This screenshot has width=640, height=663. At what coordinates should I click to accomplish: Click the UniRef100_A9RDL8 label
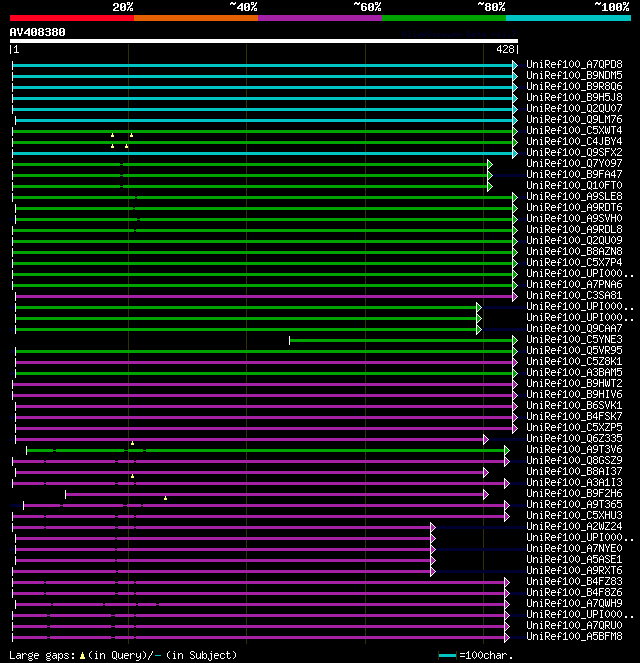coord(574,230)
